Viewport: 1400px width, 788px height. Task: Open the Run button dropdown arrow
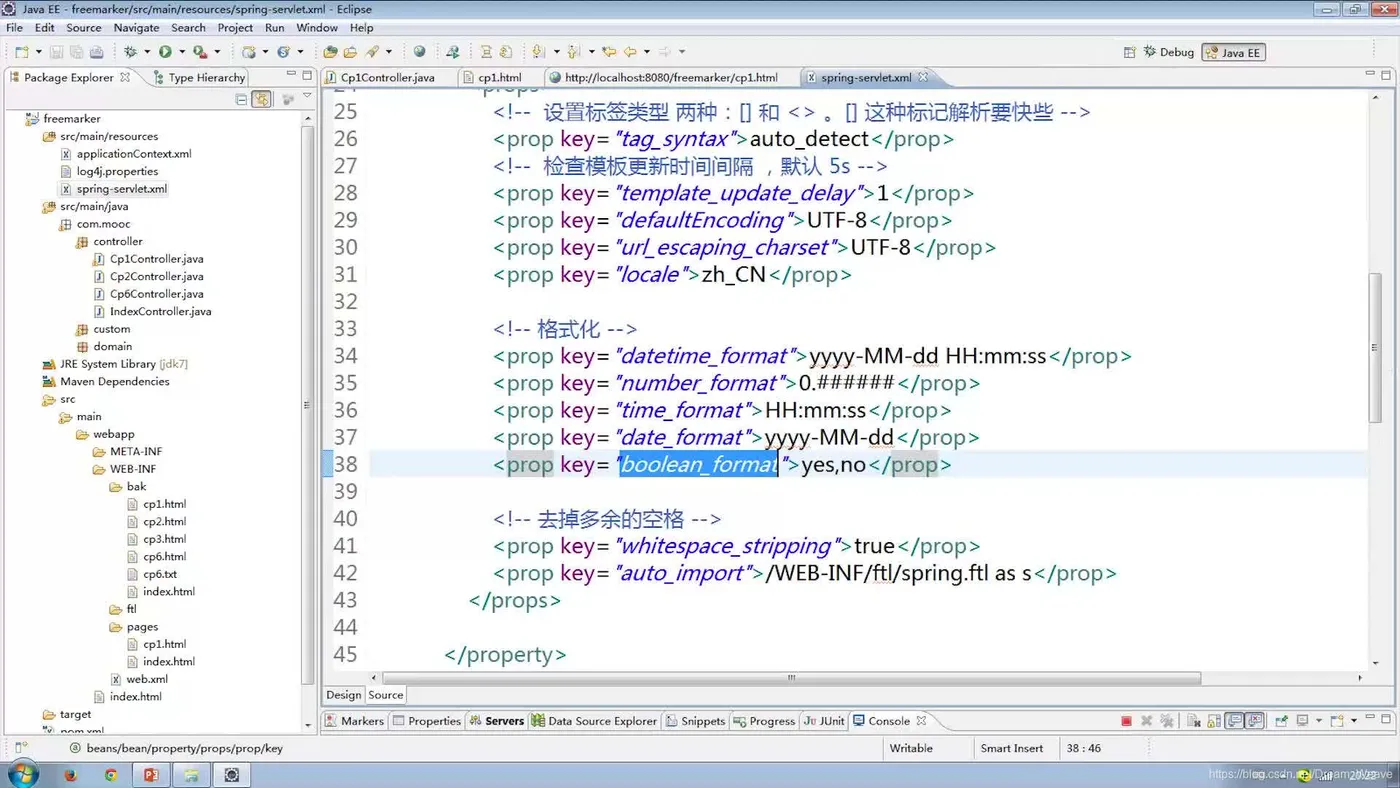181,52
